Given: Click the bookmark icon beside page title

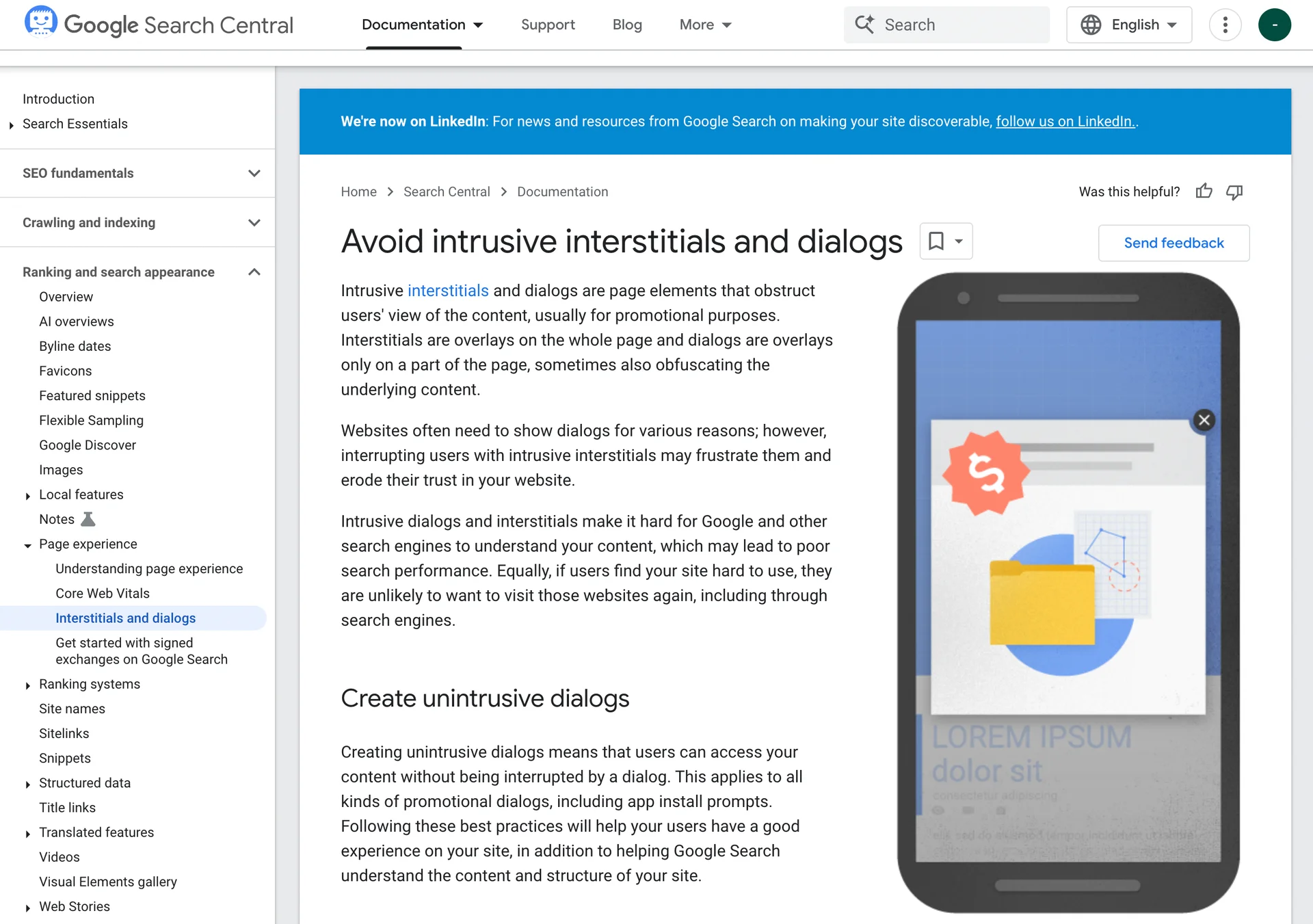Looking at the screenshot, I should 937,241.
